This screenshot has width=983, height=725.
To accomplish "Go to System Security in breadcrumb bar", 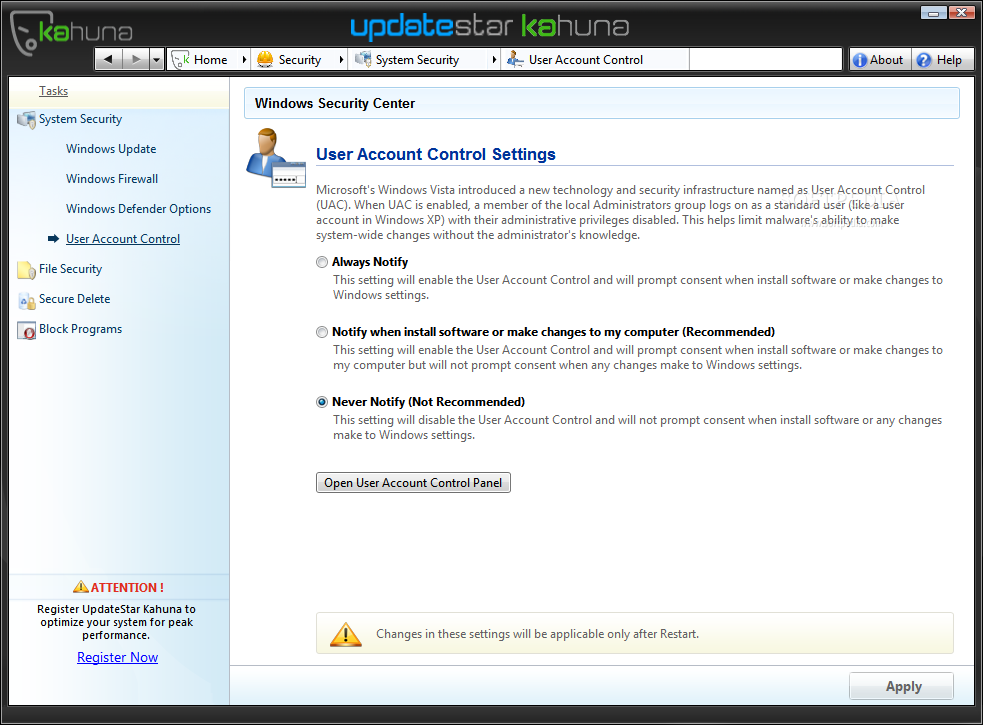I will (x=418, y=60).
